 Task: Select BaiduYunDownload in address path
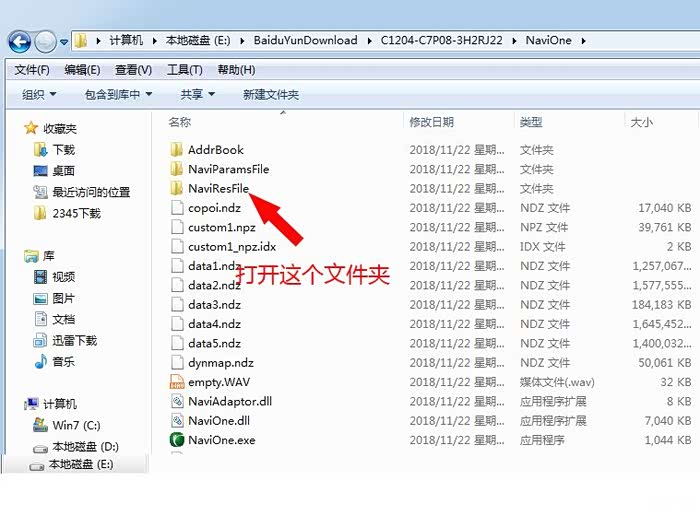(305, 41)
